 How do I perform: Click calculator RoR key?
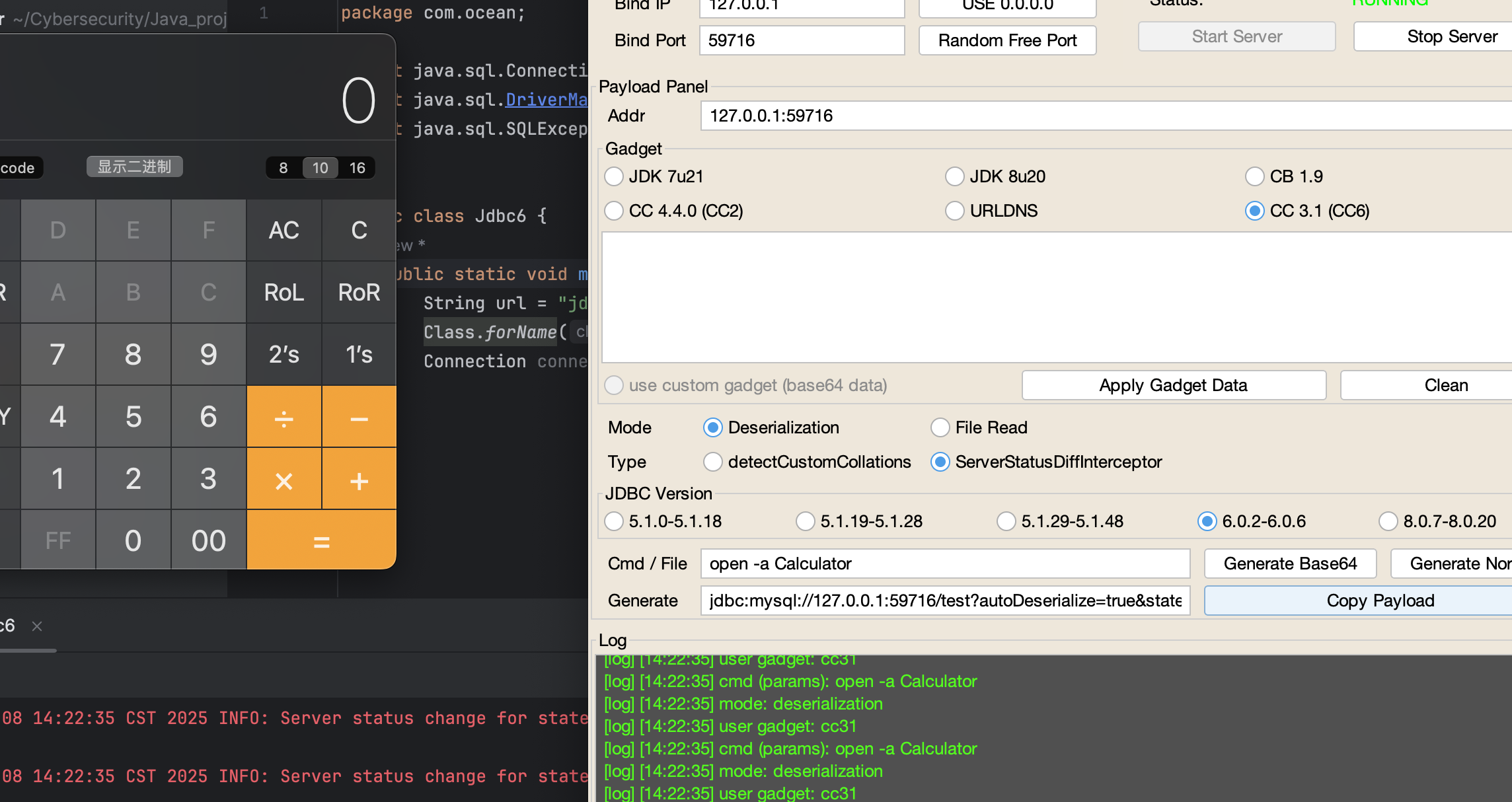tap(359, 293)
